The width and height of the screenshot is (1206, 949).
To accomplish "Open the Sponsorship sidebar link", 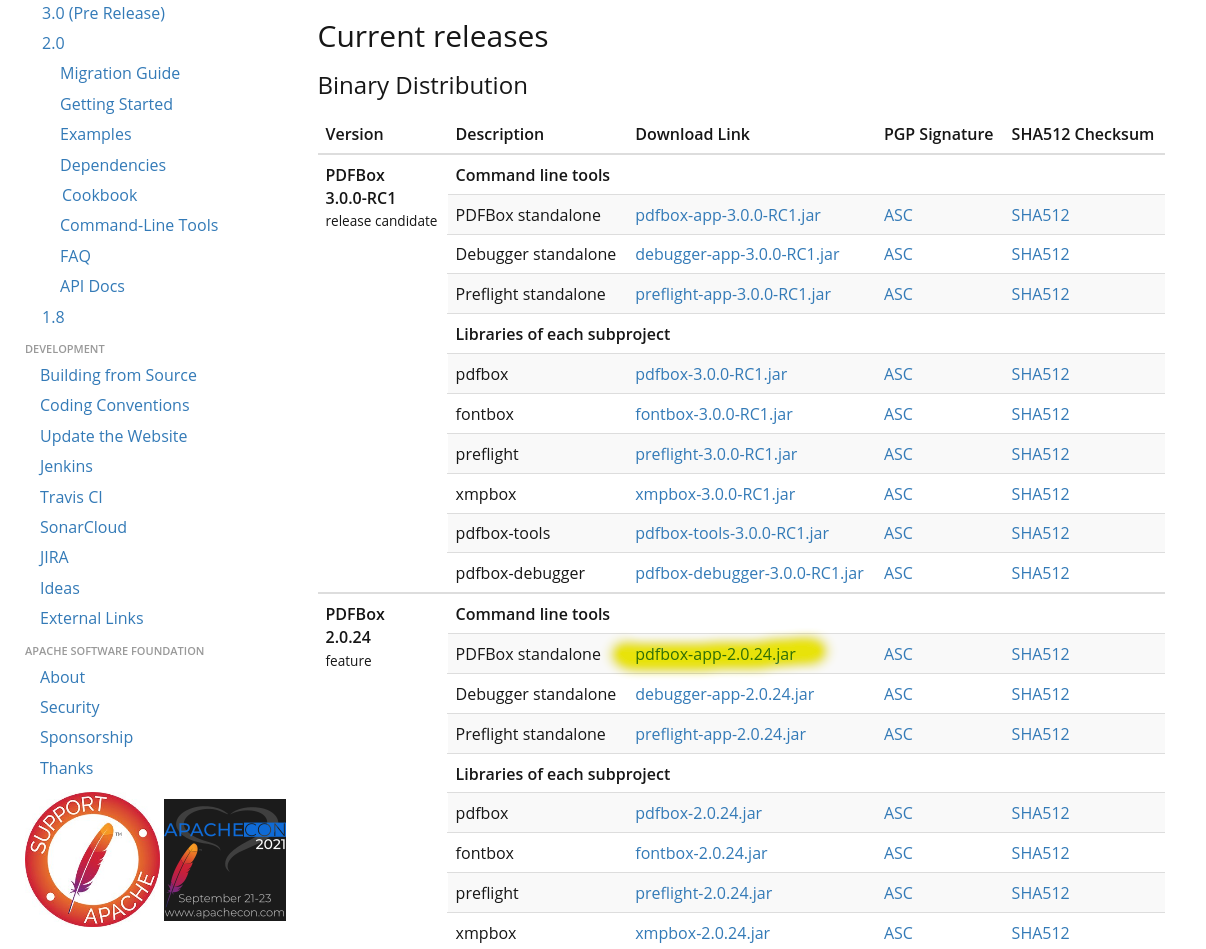I will pos(86,737).
